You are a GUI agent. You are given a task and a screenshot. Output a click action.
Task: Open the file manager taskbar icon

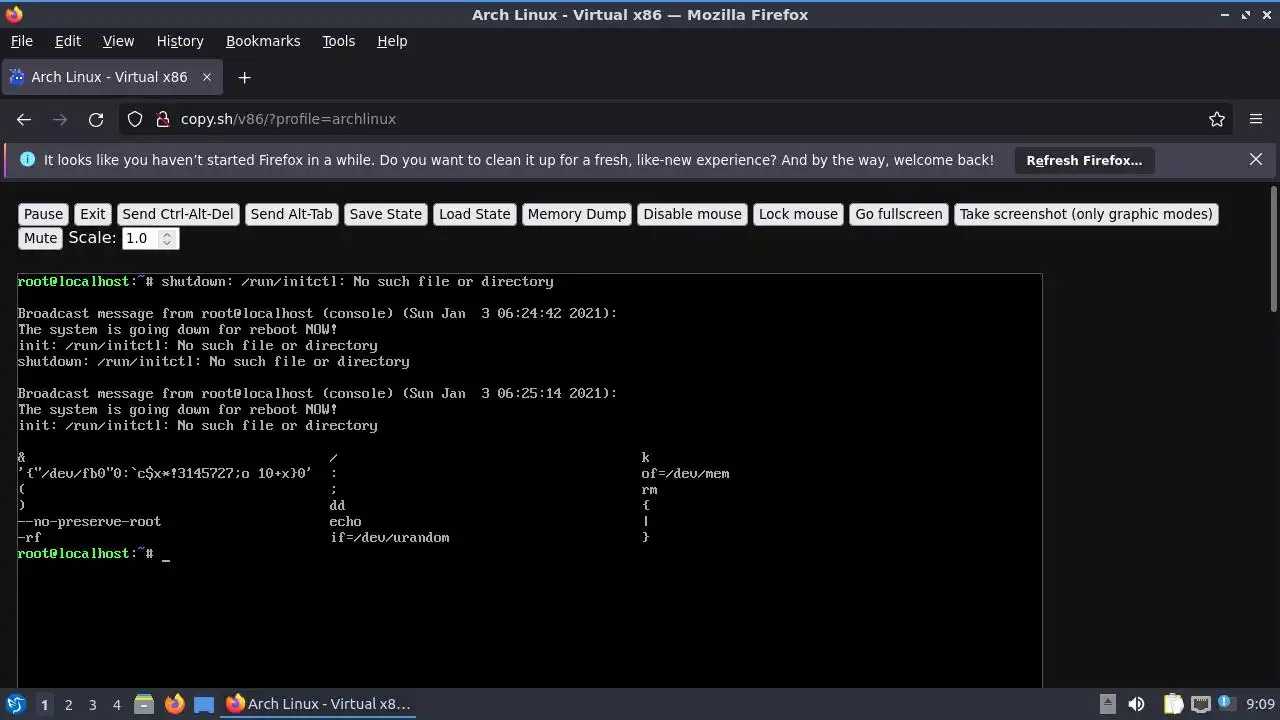(144, 704)
